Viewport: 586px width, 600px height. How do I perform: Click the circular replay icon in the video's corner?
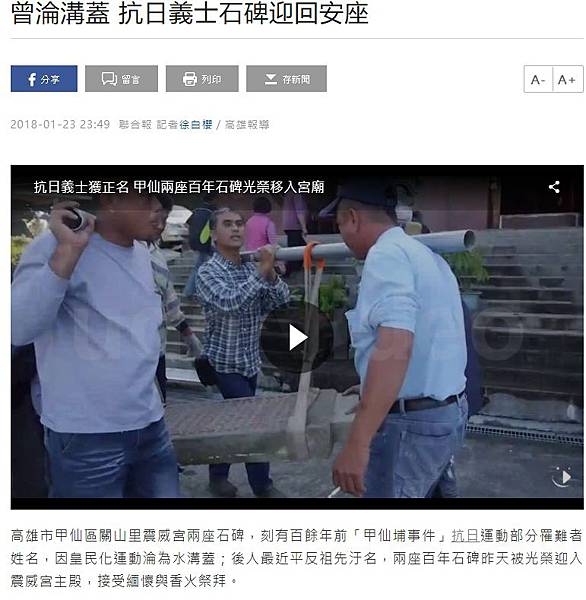562,477
